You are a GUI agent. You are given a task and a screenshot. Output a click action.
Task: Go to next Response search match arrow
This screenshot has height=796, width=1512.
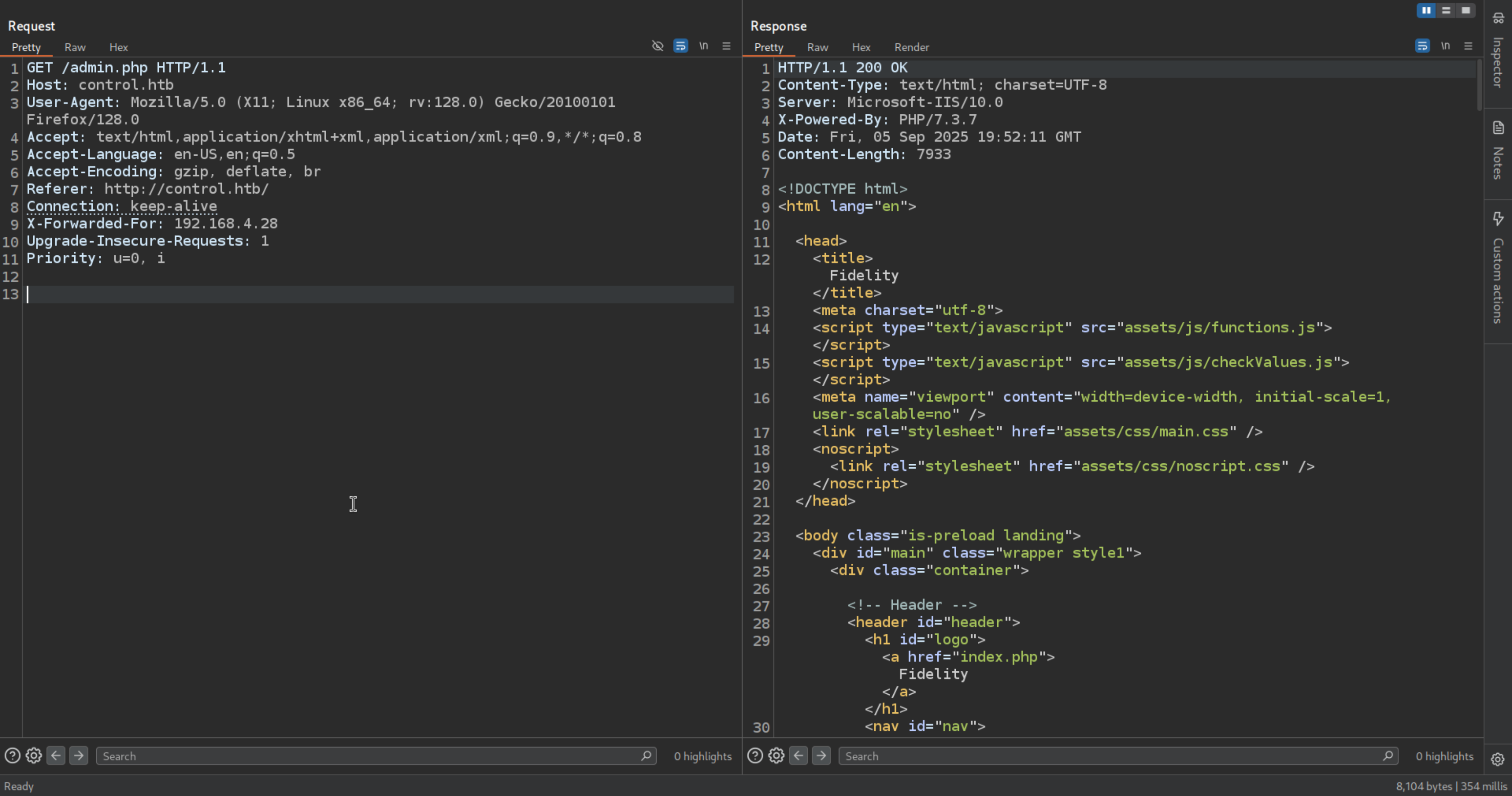[x=821, y=755]
